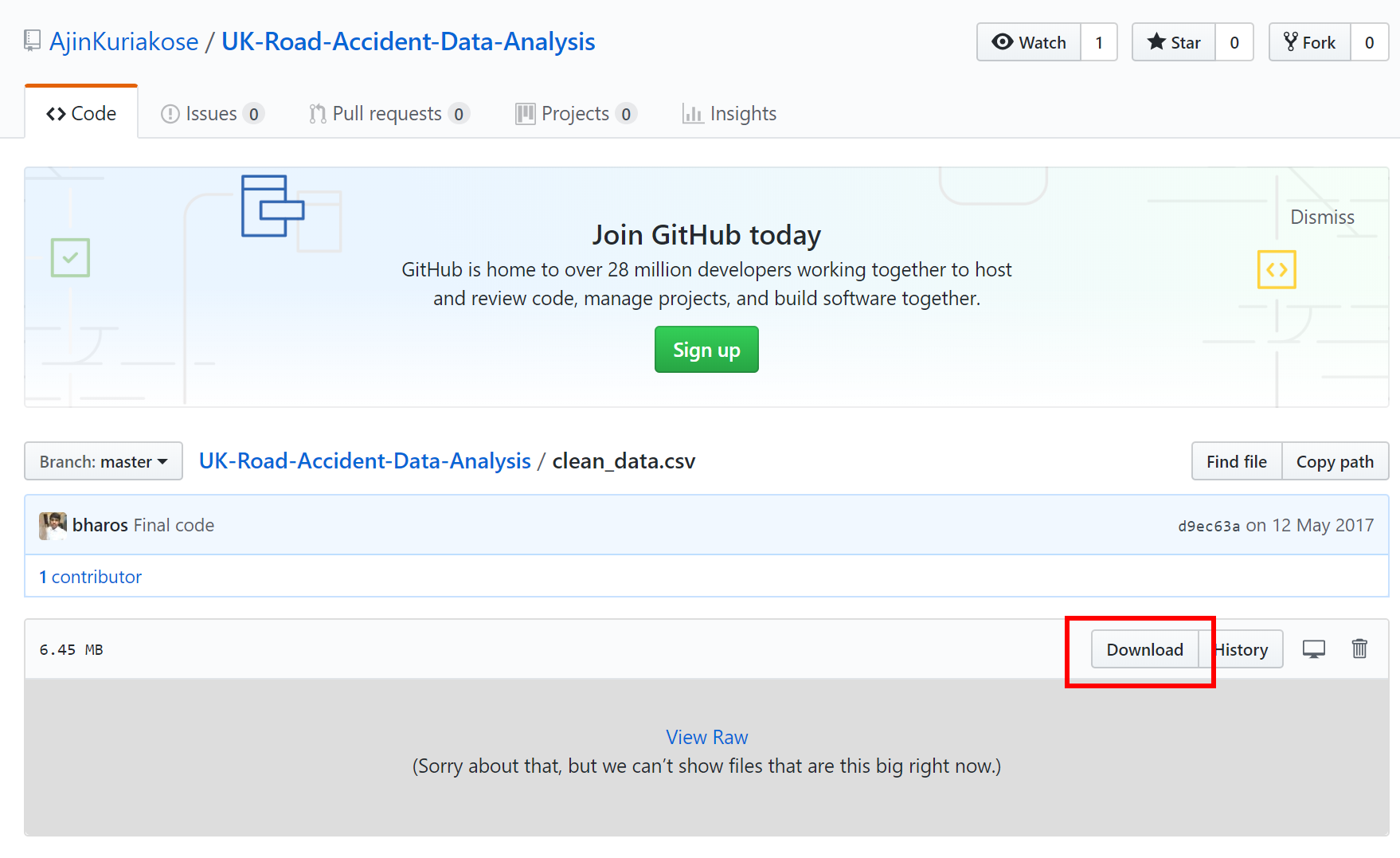Open the Pull requests tab
This screenshot has width=1400, height=858.
pyautogui.click(x=388, y=114)
